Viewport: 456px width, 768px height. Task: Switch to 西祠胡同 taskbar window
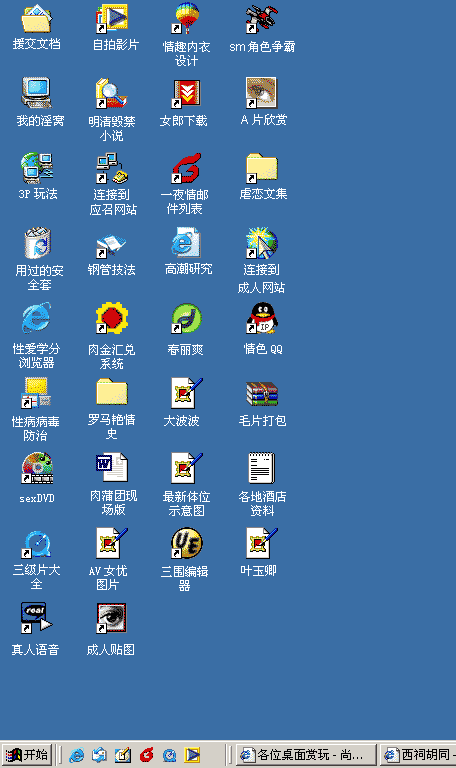419,754
